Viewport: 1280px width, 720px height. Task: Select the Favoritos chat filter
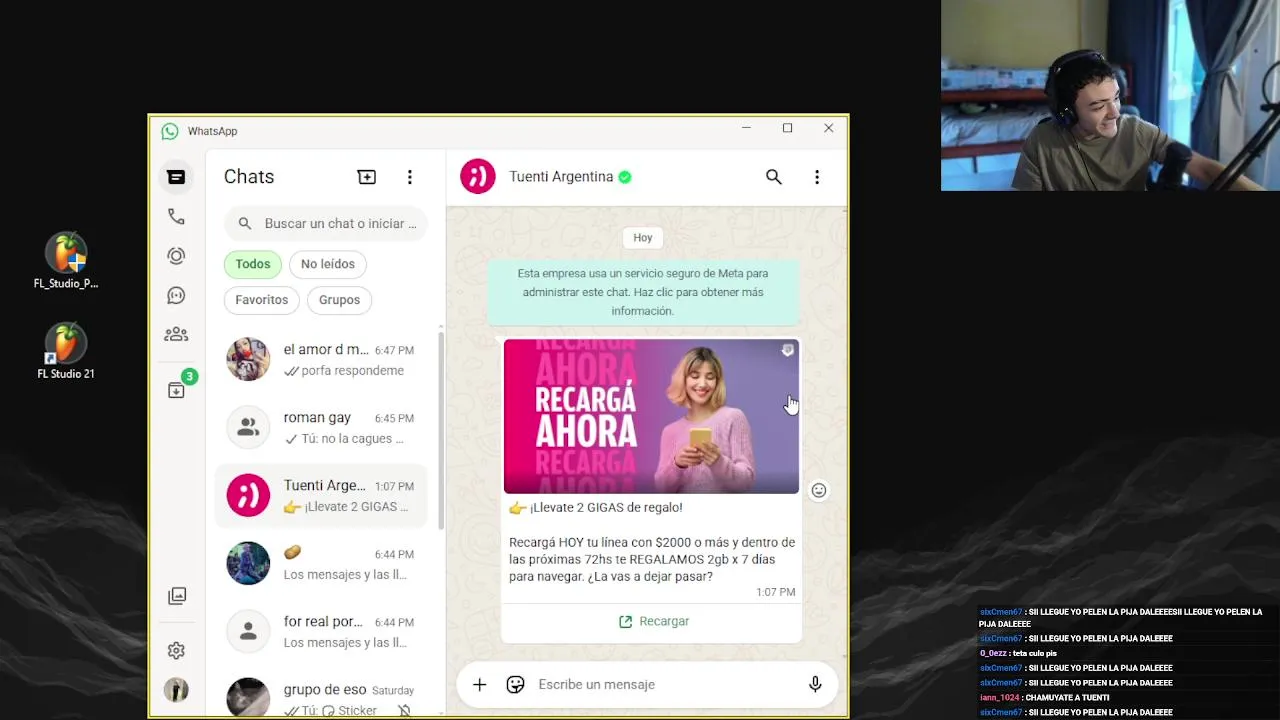tap(262, 300)
